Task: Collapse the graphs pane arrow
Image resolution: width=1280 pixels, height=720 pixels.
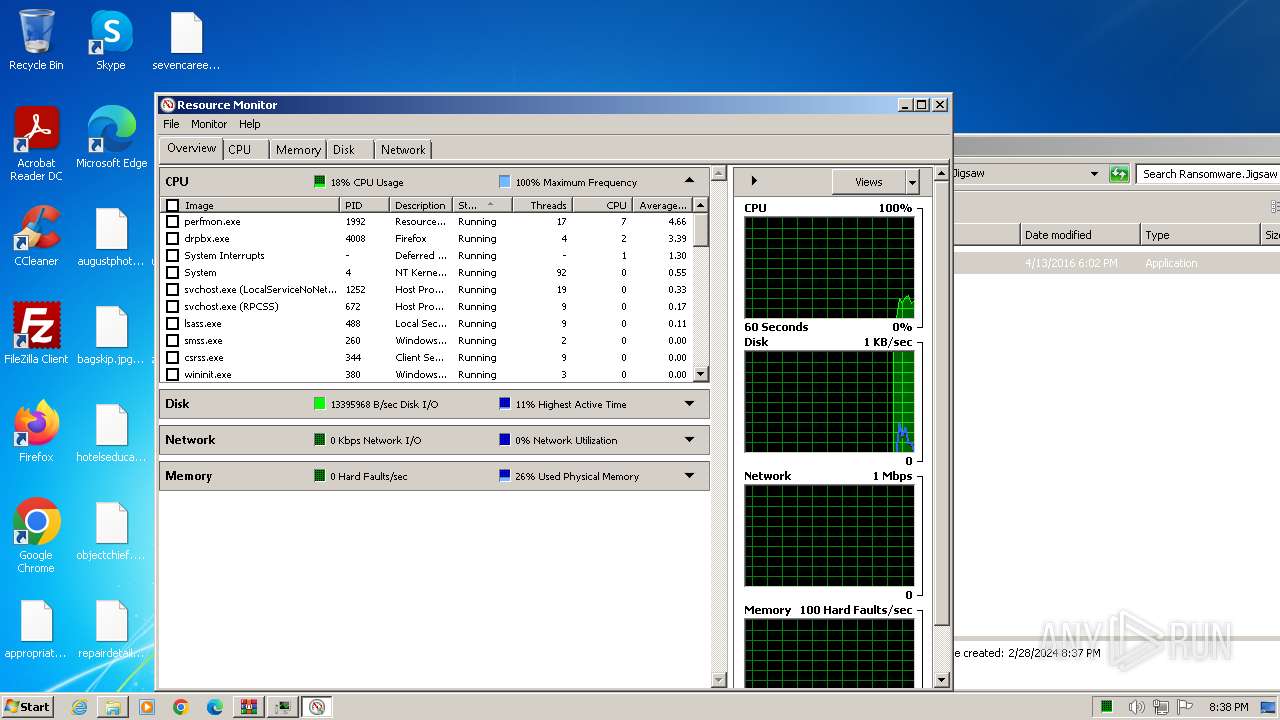Action: 754,181
